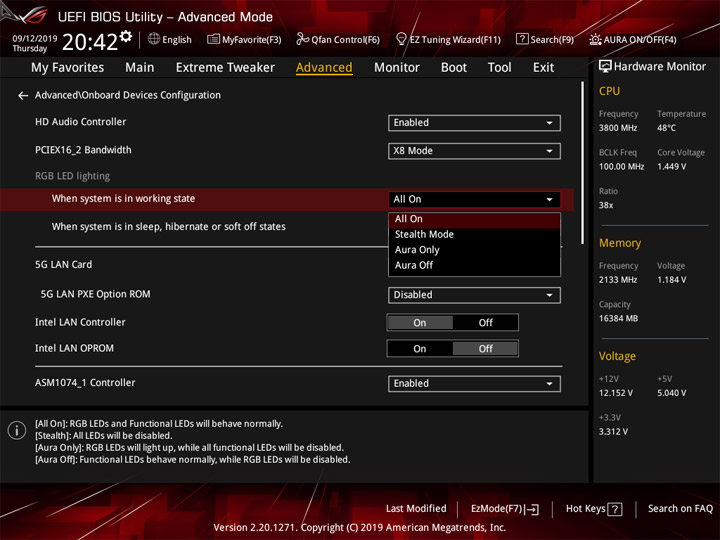Image resolution: width=720 pixels, height=540 pixels.
Task: Choose Stealth Mode from the dropdown list
Action: click(474, 235)
